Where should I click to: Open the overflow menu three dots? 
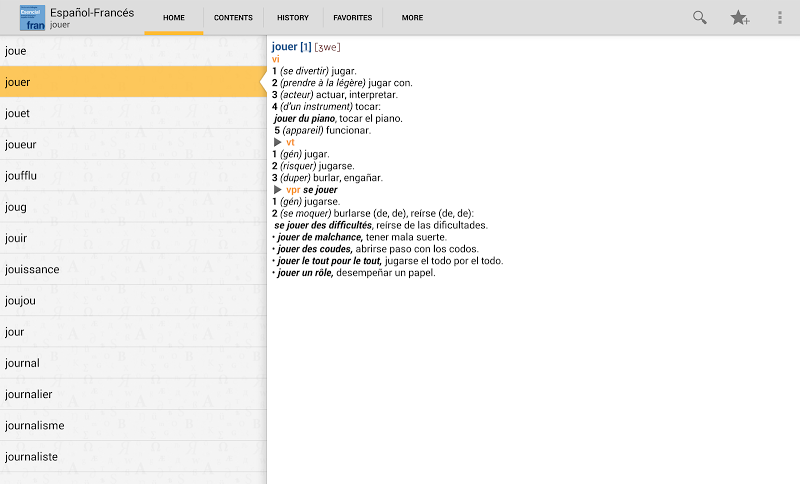coord(780,17)
